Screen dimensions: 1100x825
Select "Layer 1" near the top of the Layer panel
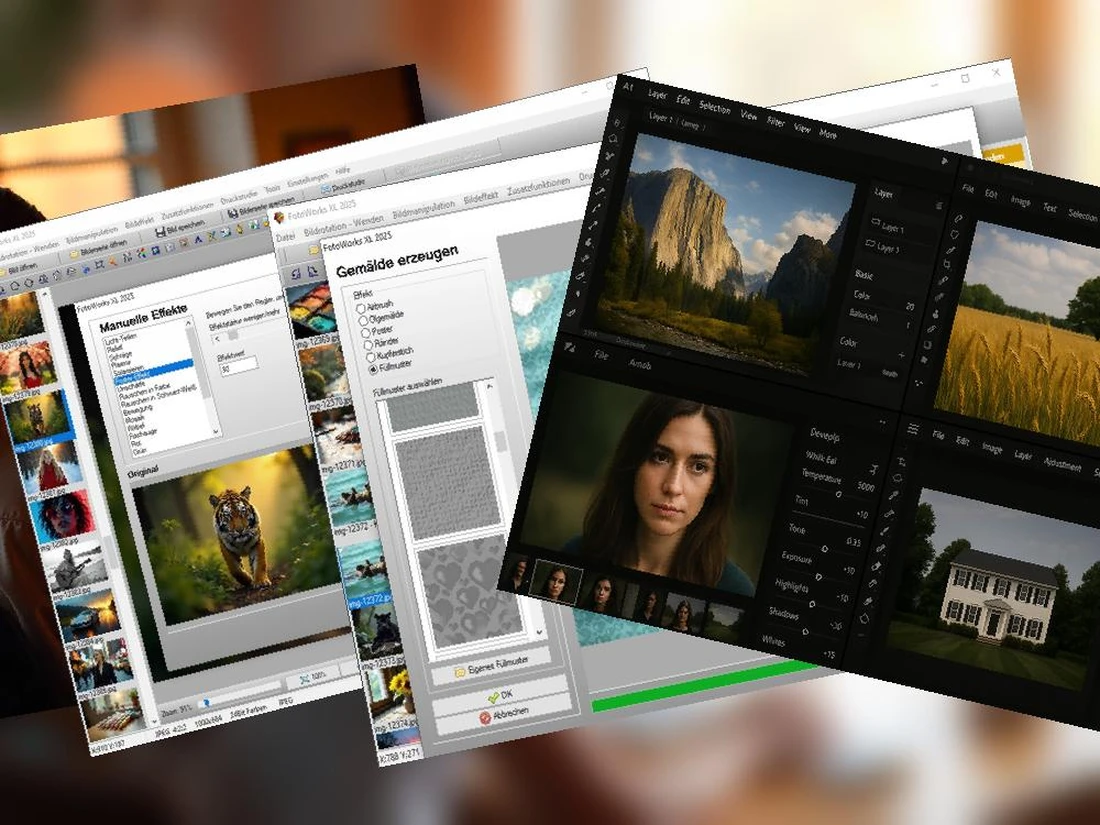tap(887, 227)
